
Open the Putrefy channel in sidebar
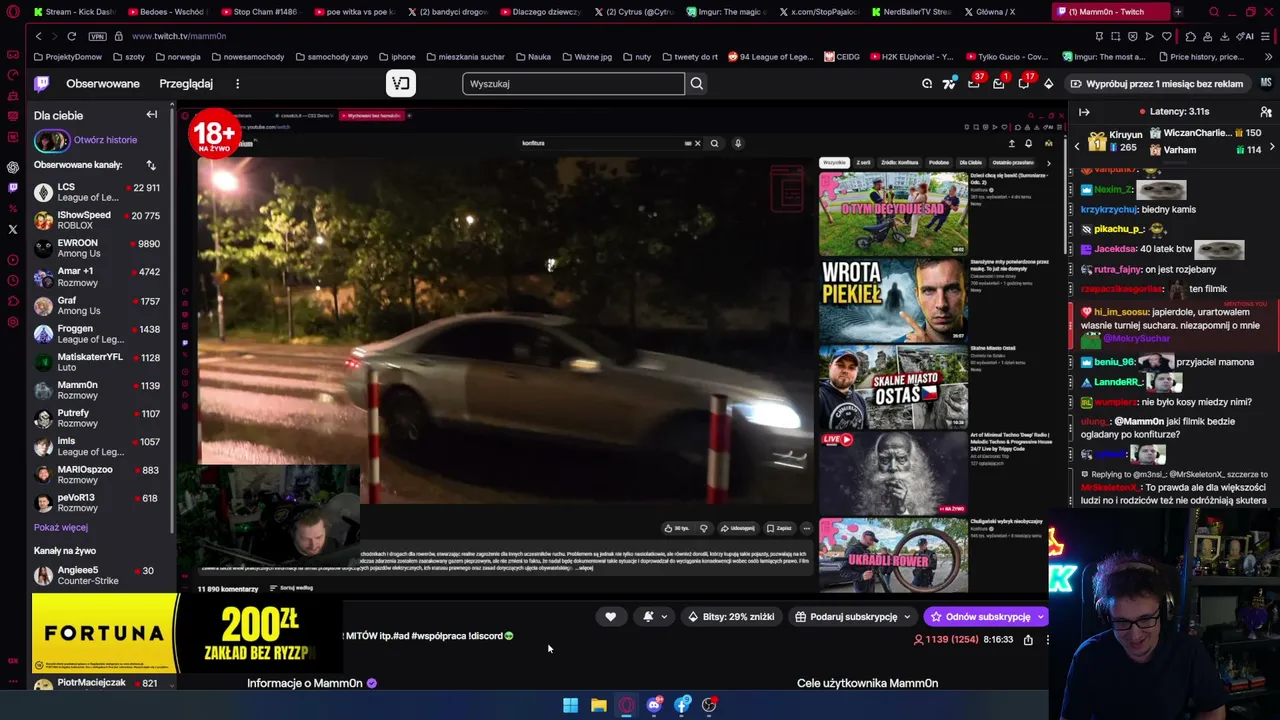coord(97,418)
